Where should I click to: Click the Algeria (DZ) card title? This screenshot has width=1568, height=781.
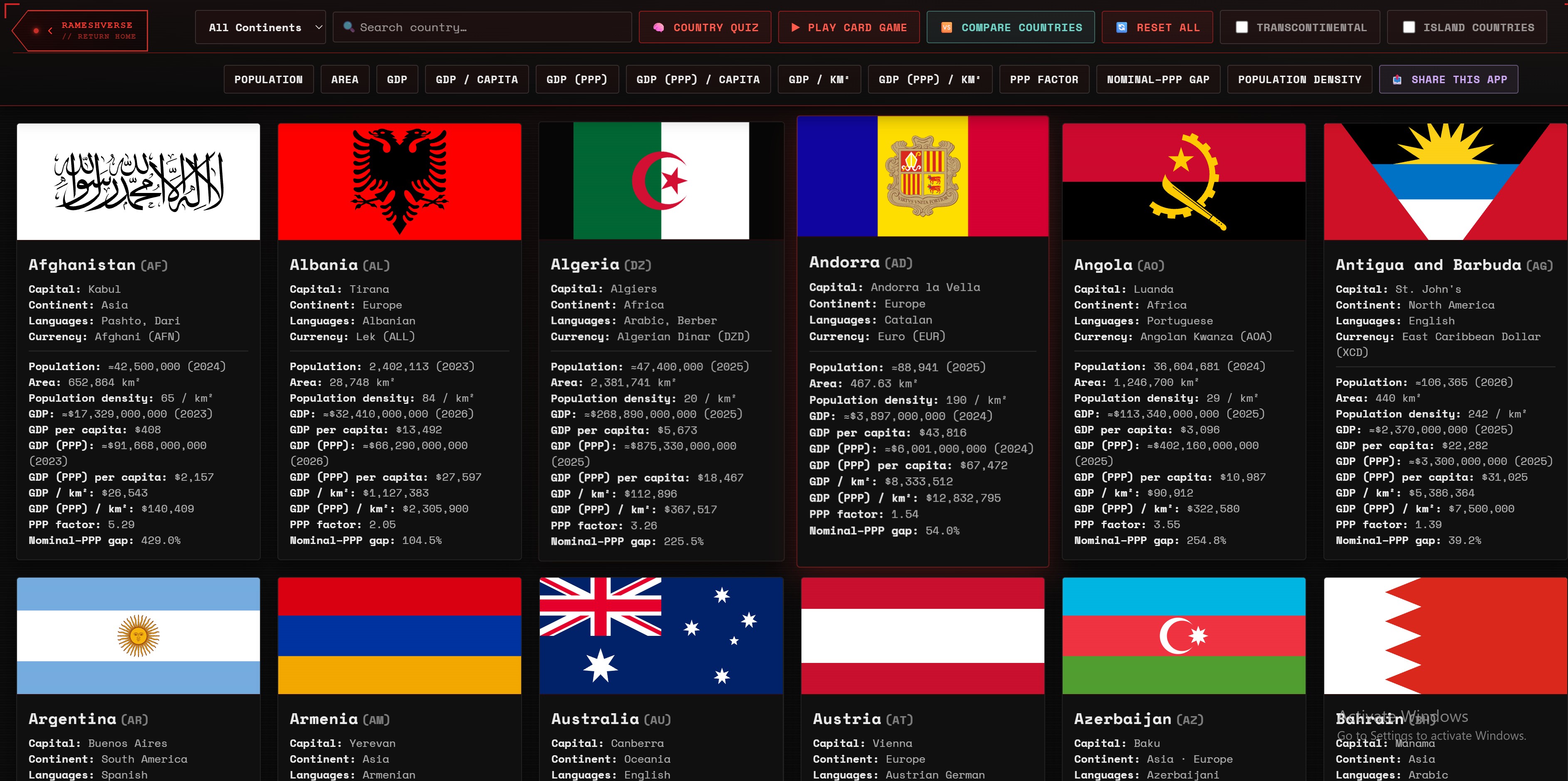point(601,264)
